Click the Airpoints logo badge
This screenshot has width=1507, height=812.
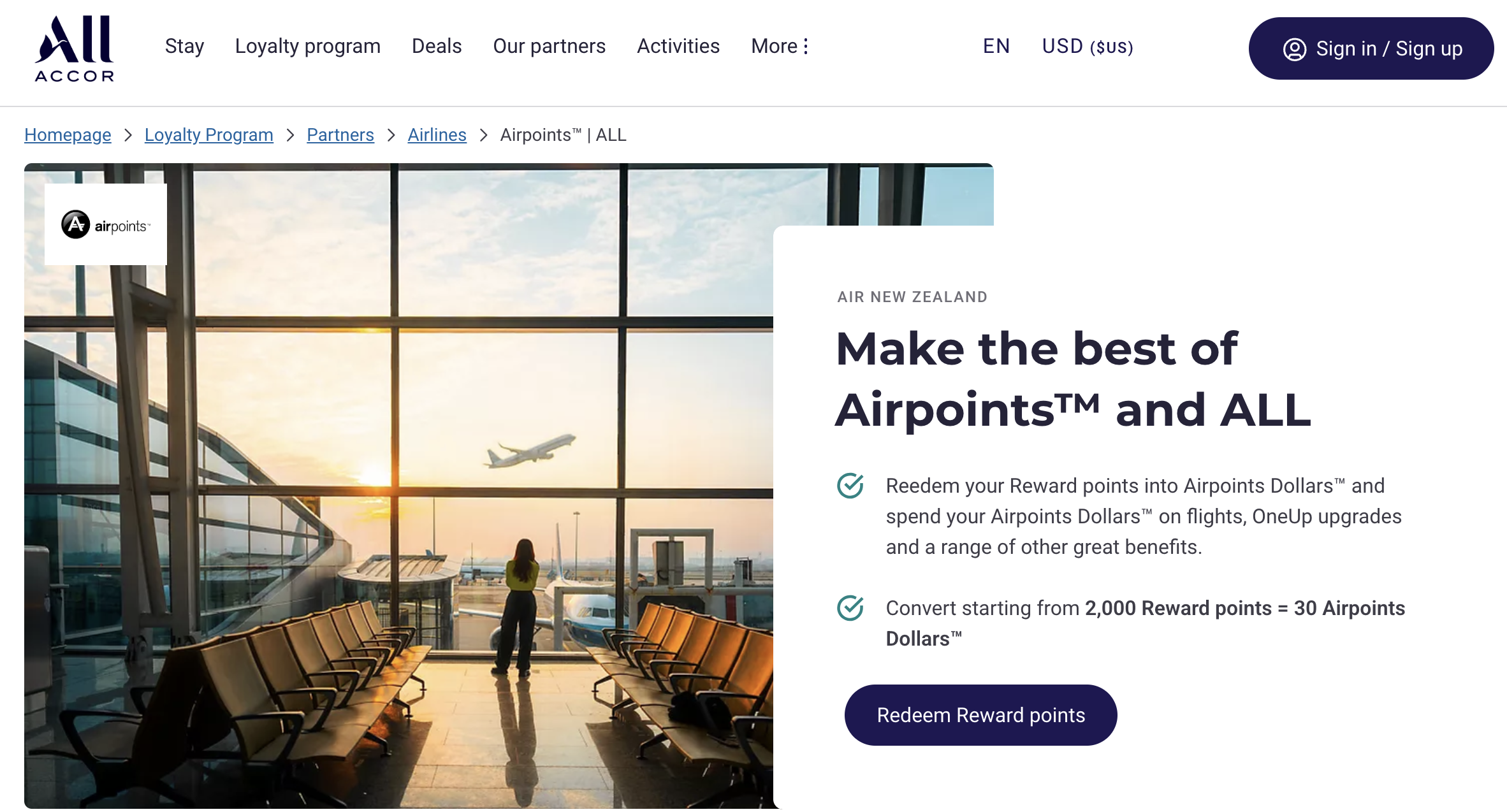click(106, 224)
